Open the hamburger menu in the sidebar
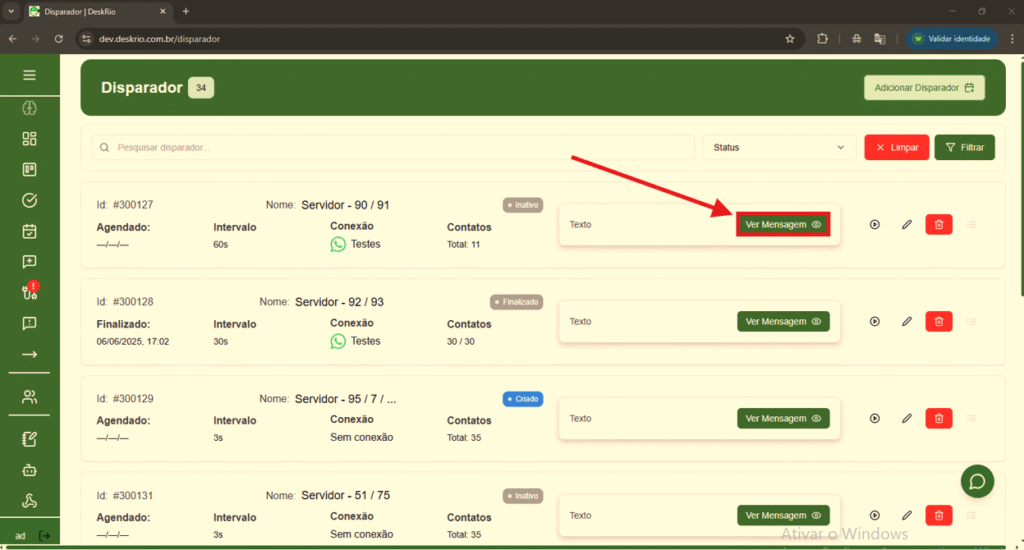 [29, 75]
